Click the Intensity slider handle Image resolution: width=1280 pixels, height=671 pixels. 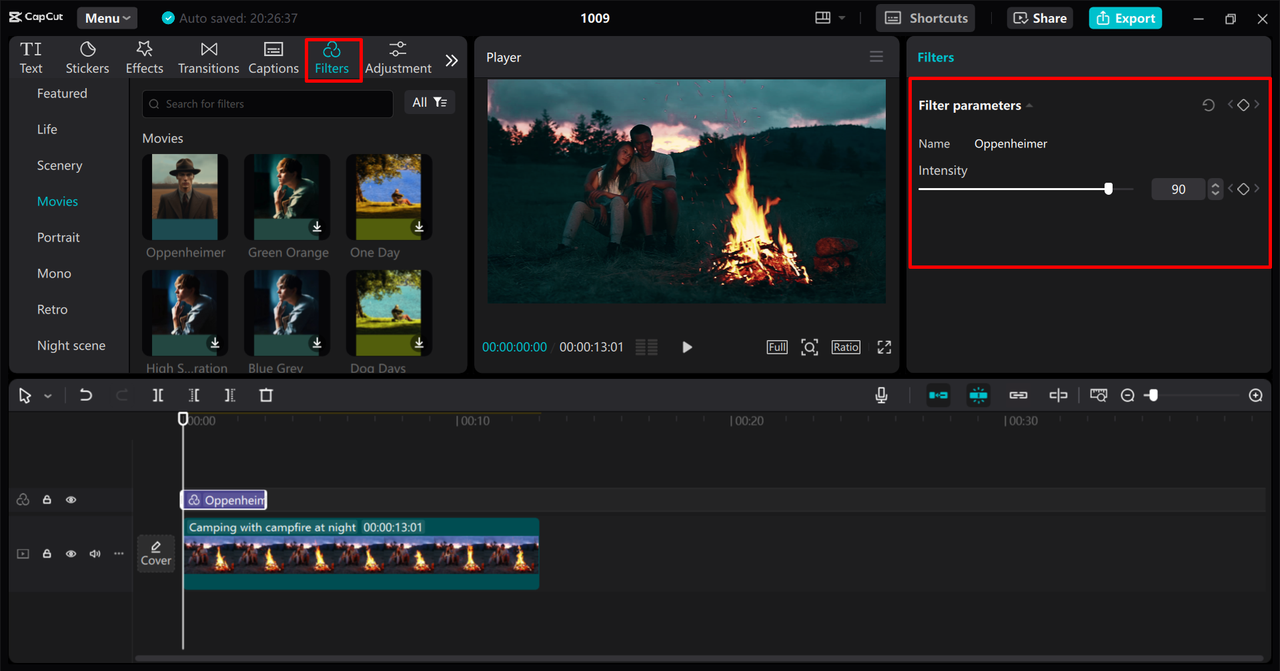click(x=1108, y=189)
